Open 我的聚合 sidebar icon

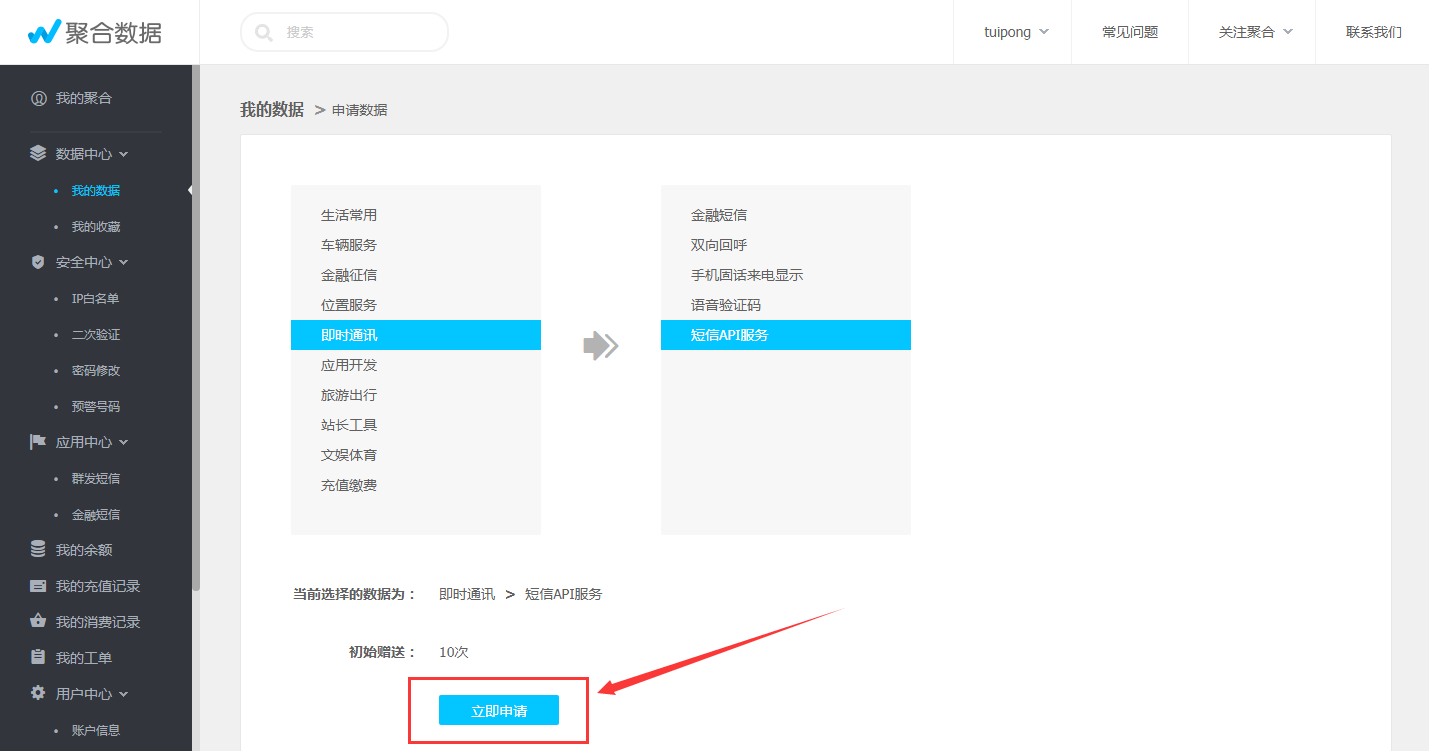coord(38,98)
